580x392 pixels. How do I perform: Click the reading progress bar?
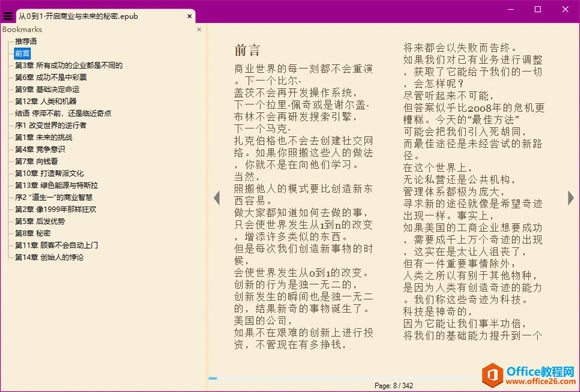coord(344,378)
